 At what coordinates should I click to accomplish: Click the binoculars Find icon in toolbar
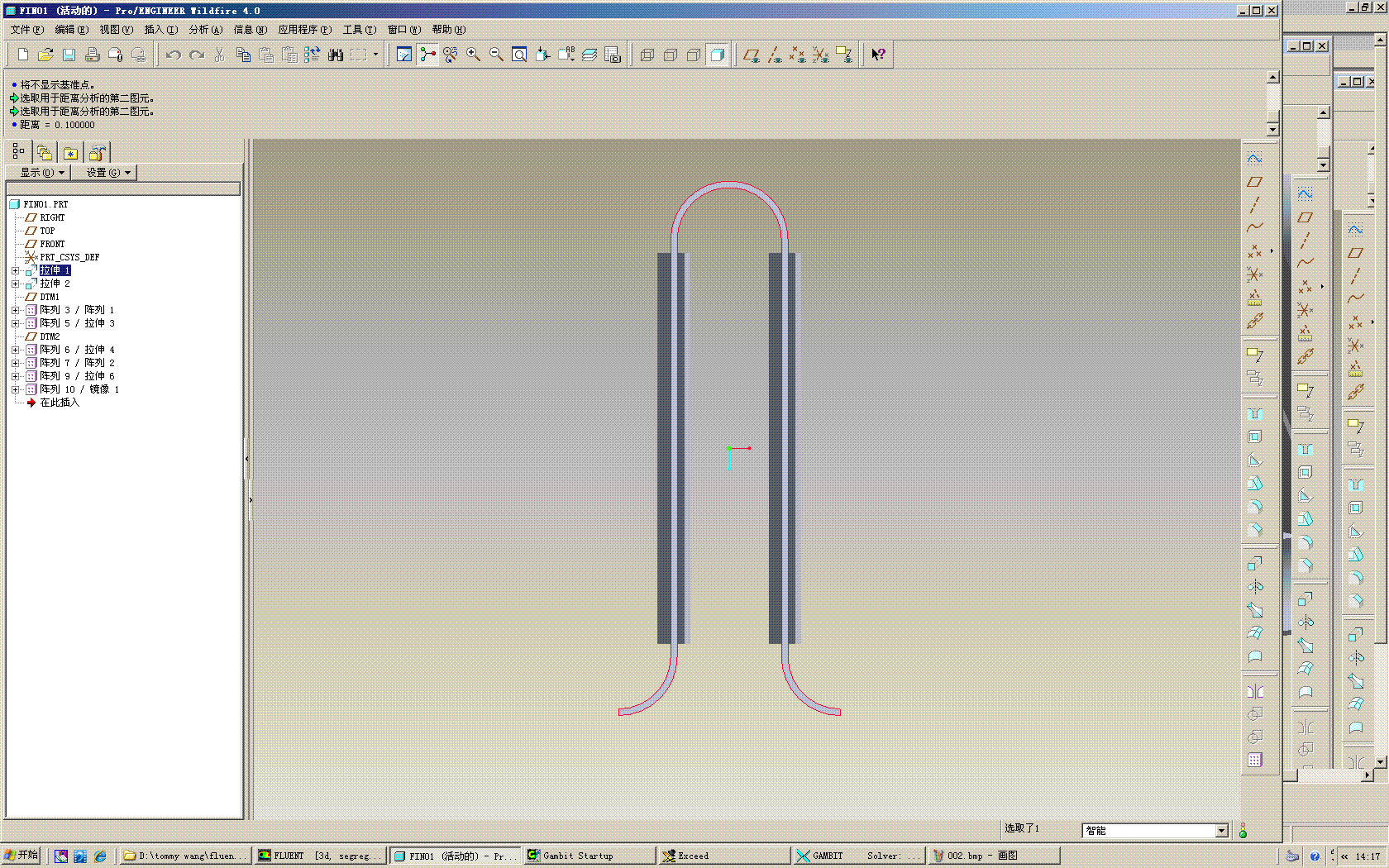335,55
